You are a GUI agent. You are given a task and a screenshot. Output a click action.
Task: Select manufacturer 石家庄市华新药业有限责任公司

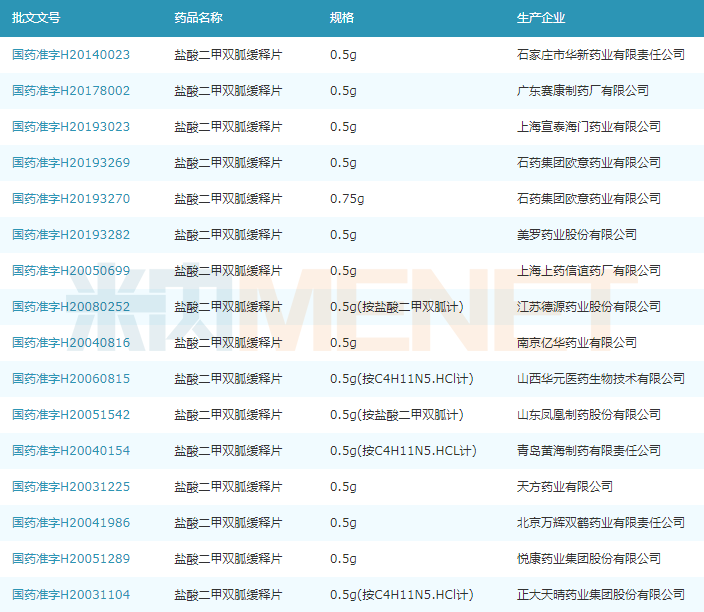pyautogui.click(x=601, y=55)
